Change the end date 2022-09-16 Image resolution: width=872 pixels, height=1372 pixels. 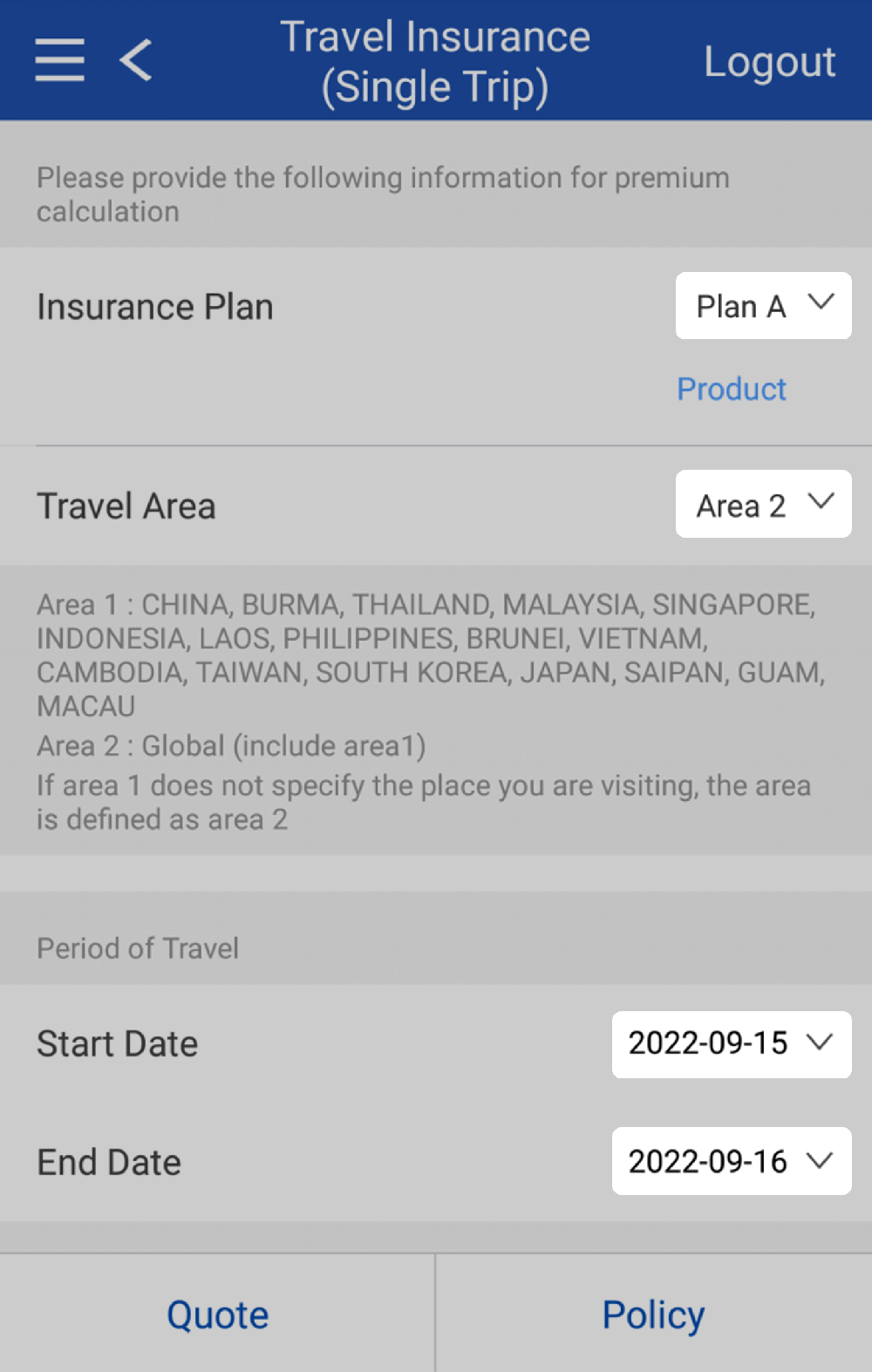tap(731, 1161)
